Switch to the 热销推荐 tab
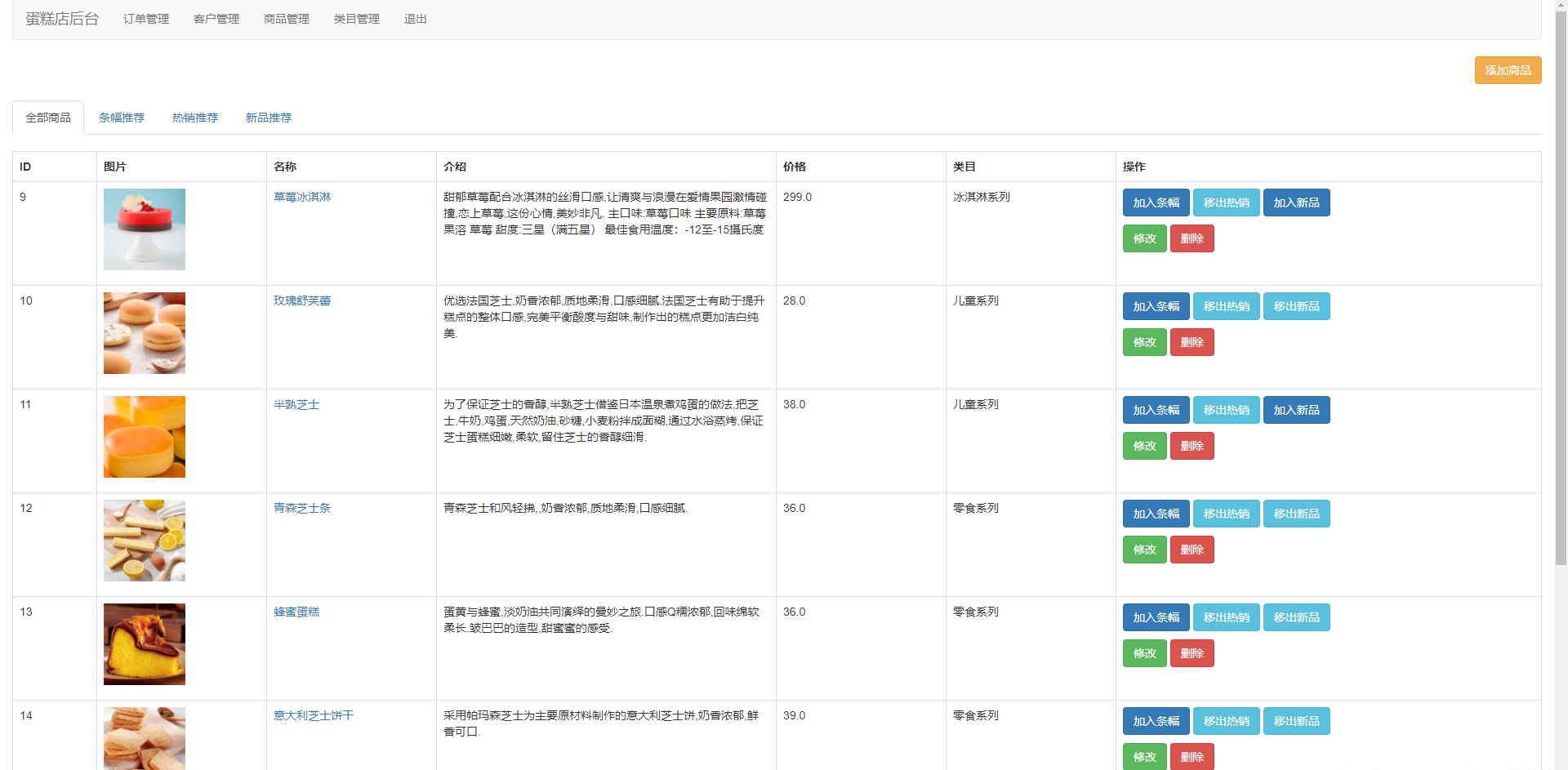 pos(194,117)
